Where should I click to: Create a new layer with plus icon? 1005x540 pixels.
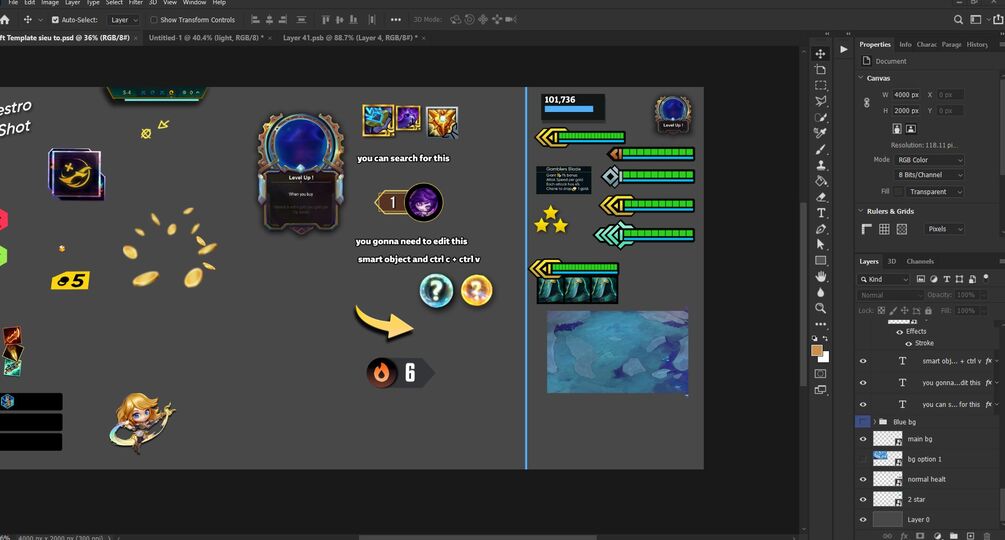click(970, 536)
